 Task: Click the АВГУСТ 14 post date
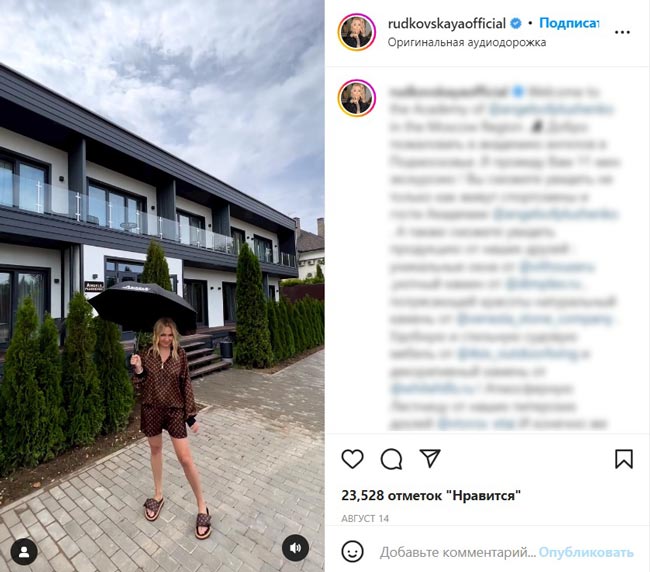coord(365,518)
